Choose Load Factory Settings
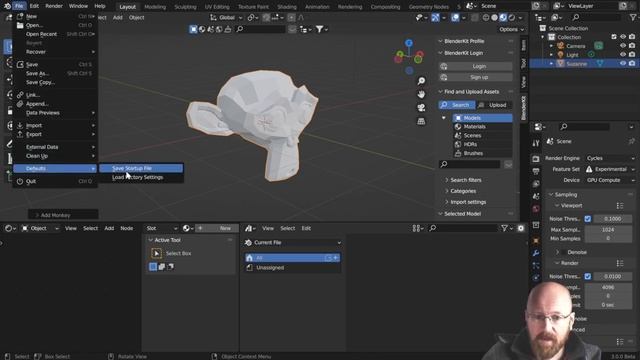Screen dimensions: 640x360 (x=141, y=178)
